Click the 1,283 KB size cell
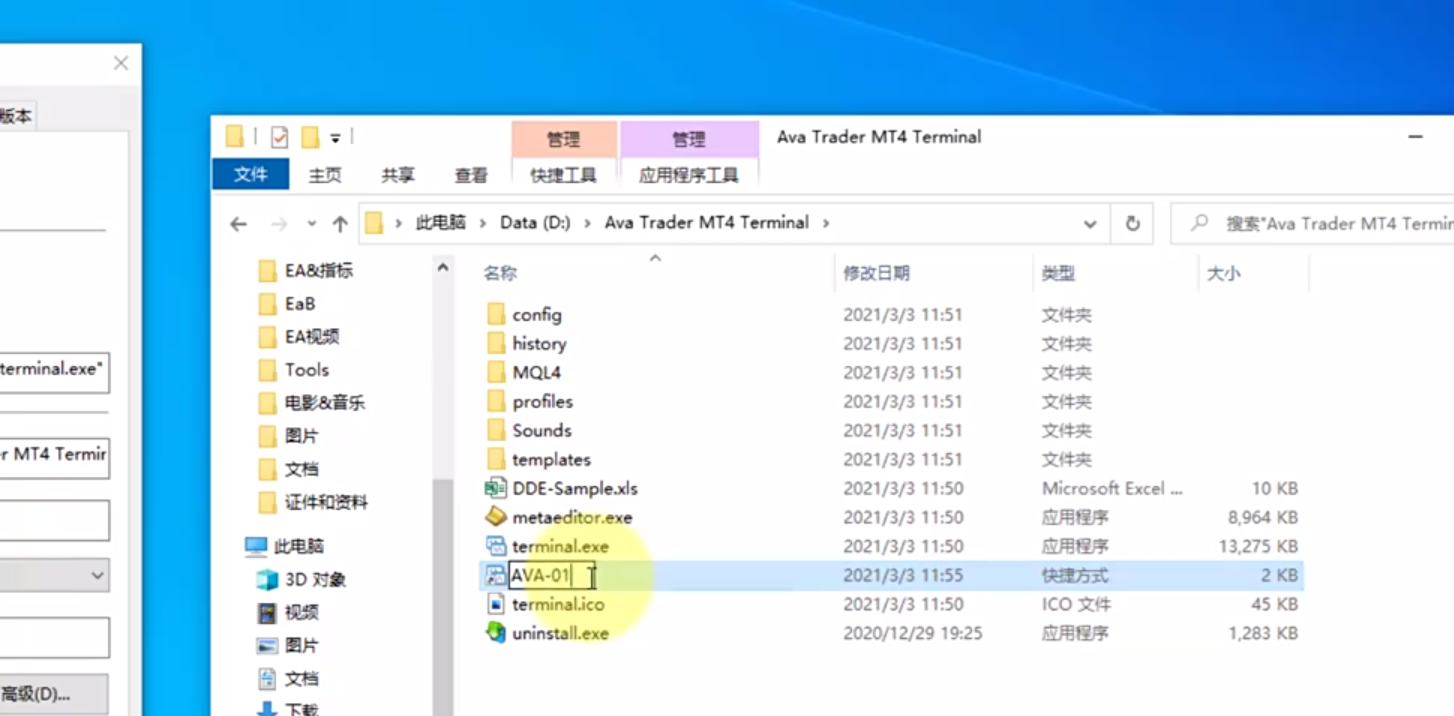The width and height of the screenshot is (1454, 716). point(1263,633)
